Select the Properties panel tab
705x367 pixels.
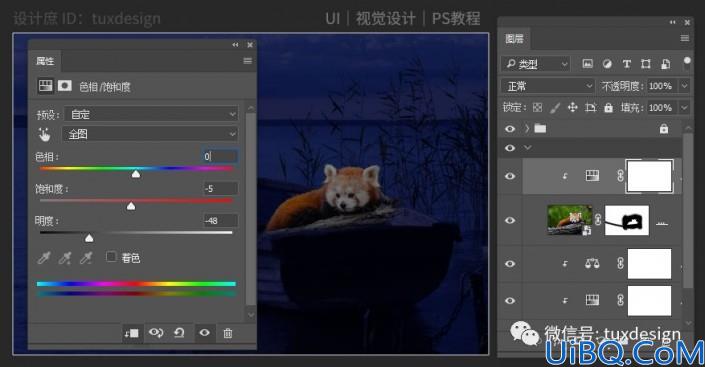(x=45, y=61)
